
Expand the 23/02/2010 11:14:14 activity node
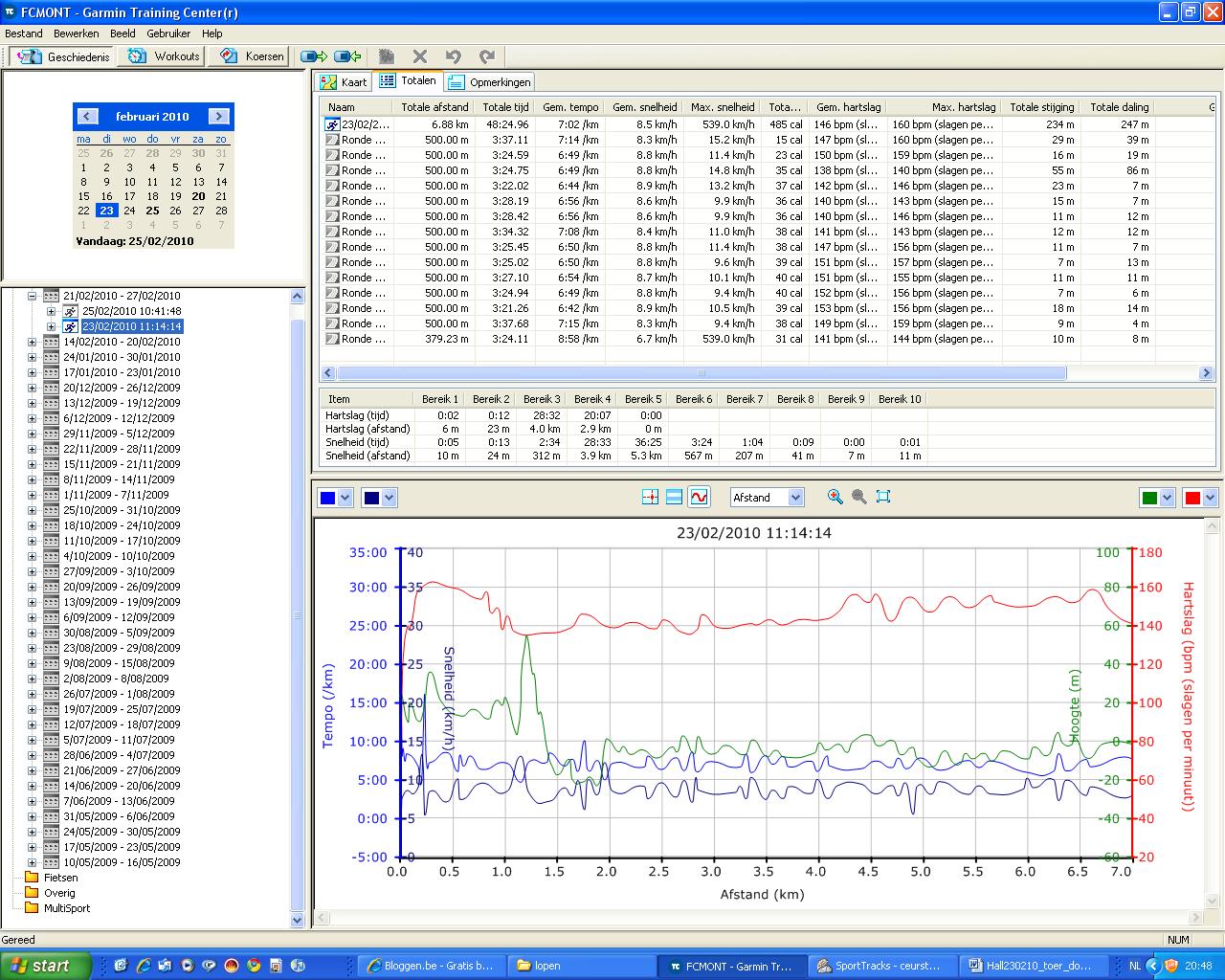tap(51, 326)
